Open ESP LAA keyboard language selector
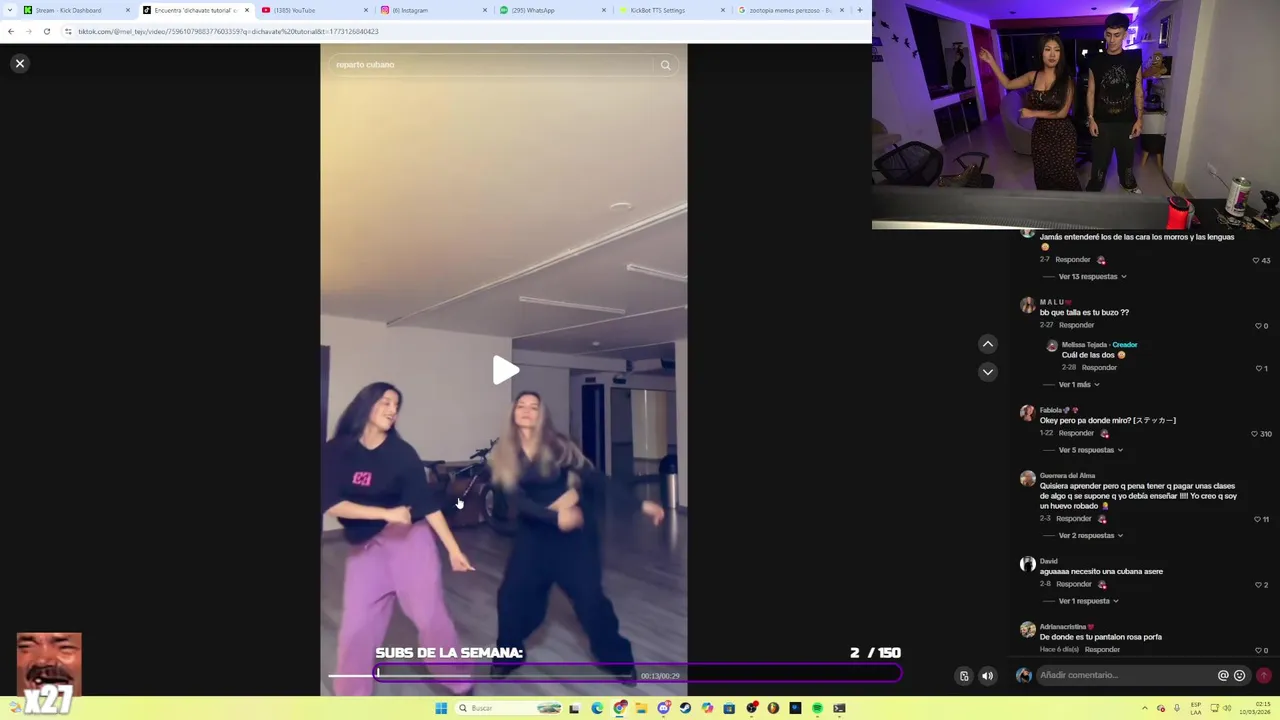This screenshot has height=720, width=1280. pyautogui.click(x=1196, y=708)
